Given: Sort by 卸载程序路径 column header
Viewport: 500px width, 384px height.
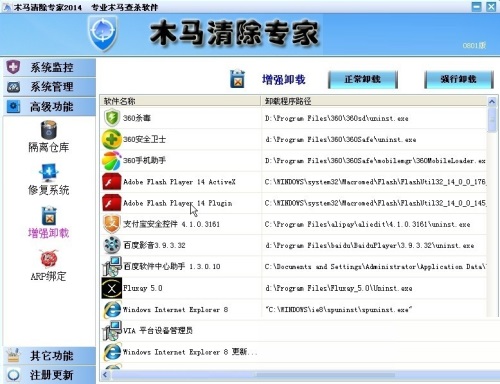Looking at the screenshot, I should [x=374, y=101].
